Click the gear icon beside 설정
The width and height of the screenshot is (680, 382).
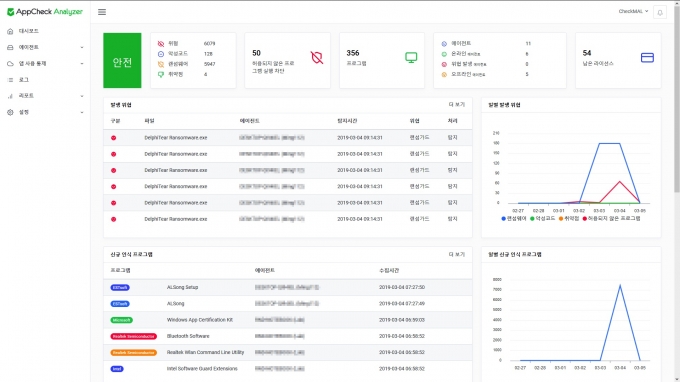pyautogui.click(x=10, y=112)
